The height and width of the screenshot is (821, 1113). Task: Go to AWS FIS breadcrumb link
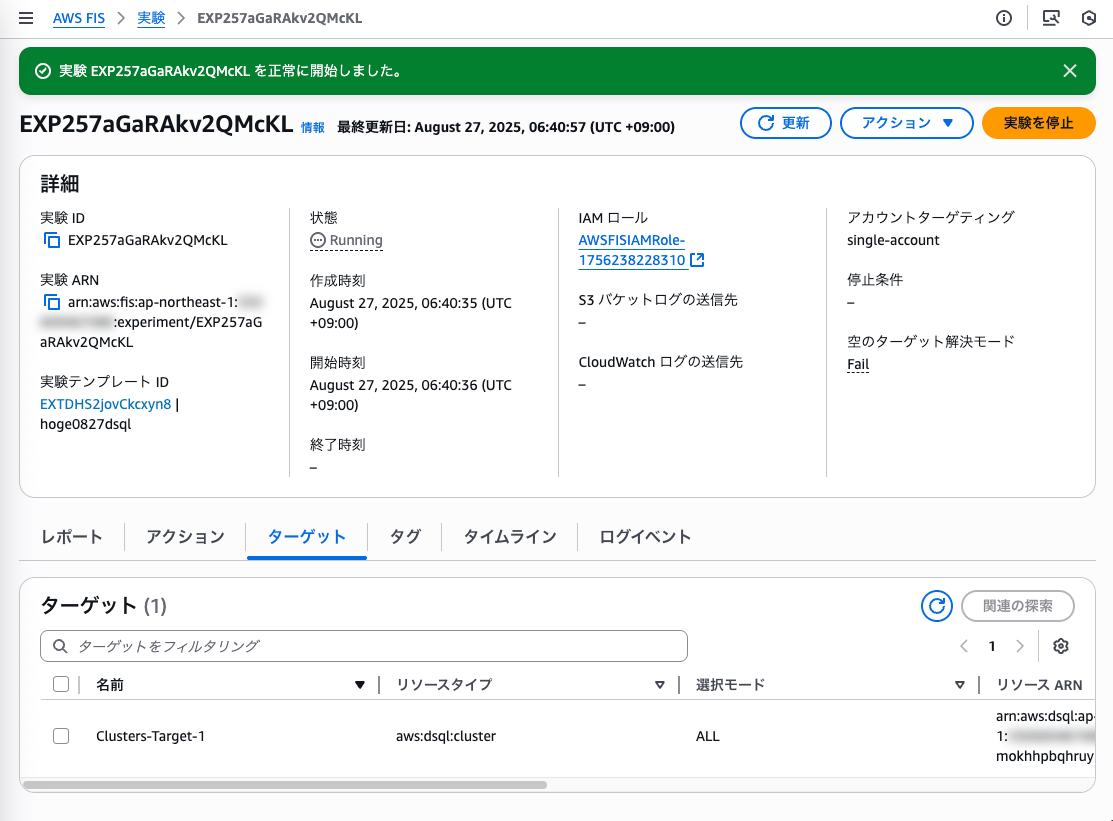(x=79, y=18)
